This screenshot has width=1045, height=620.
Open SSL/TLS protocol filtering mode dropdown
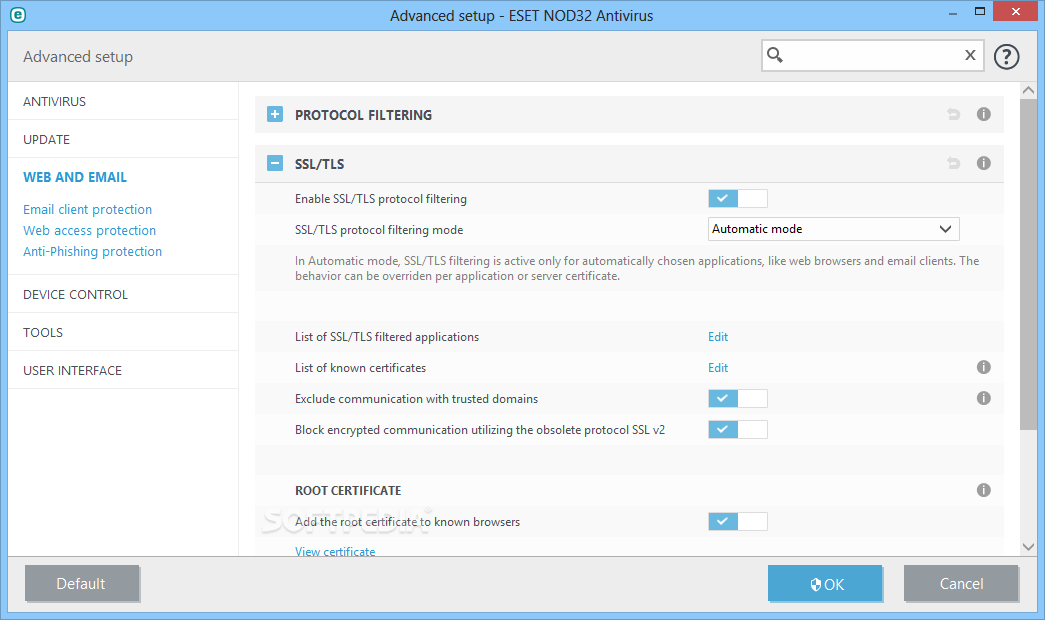tap(833, 229)
